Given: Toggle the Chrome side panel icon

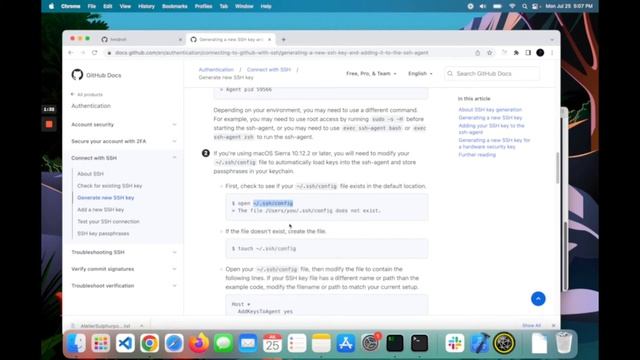Looking at the screenshot, I should click(528, 53).
